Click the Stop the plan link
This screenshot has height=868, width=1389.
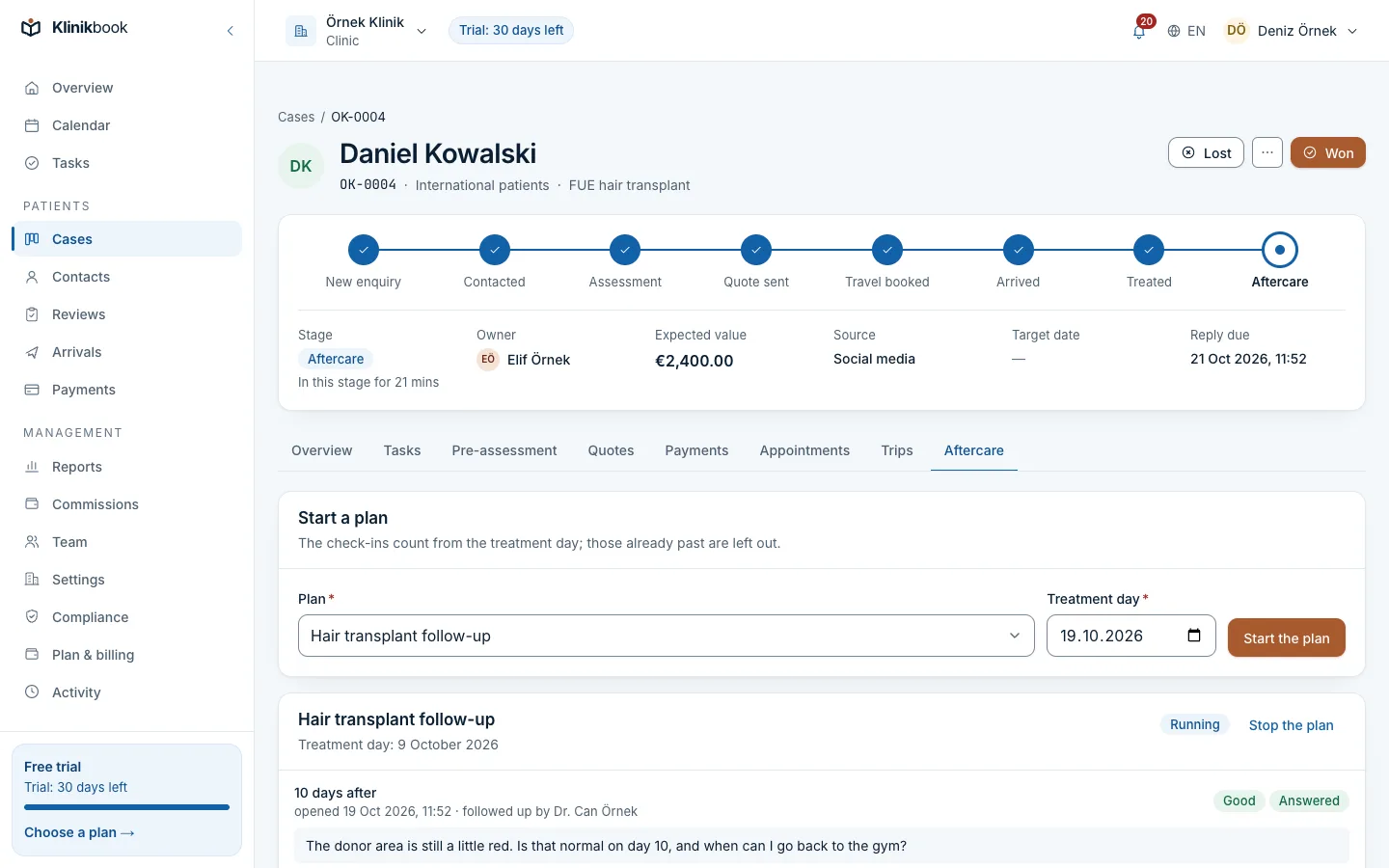pos(1292,725)
